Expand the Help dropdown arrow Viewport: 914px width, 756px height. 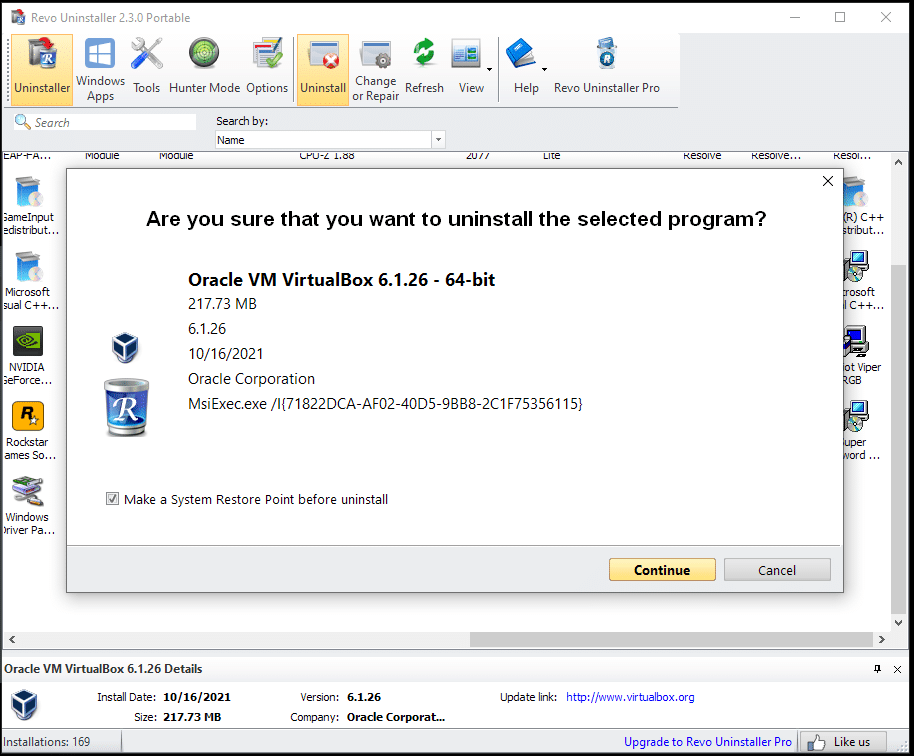(x=544, y=69)
